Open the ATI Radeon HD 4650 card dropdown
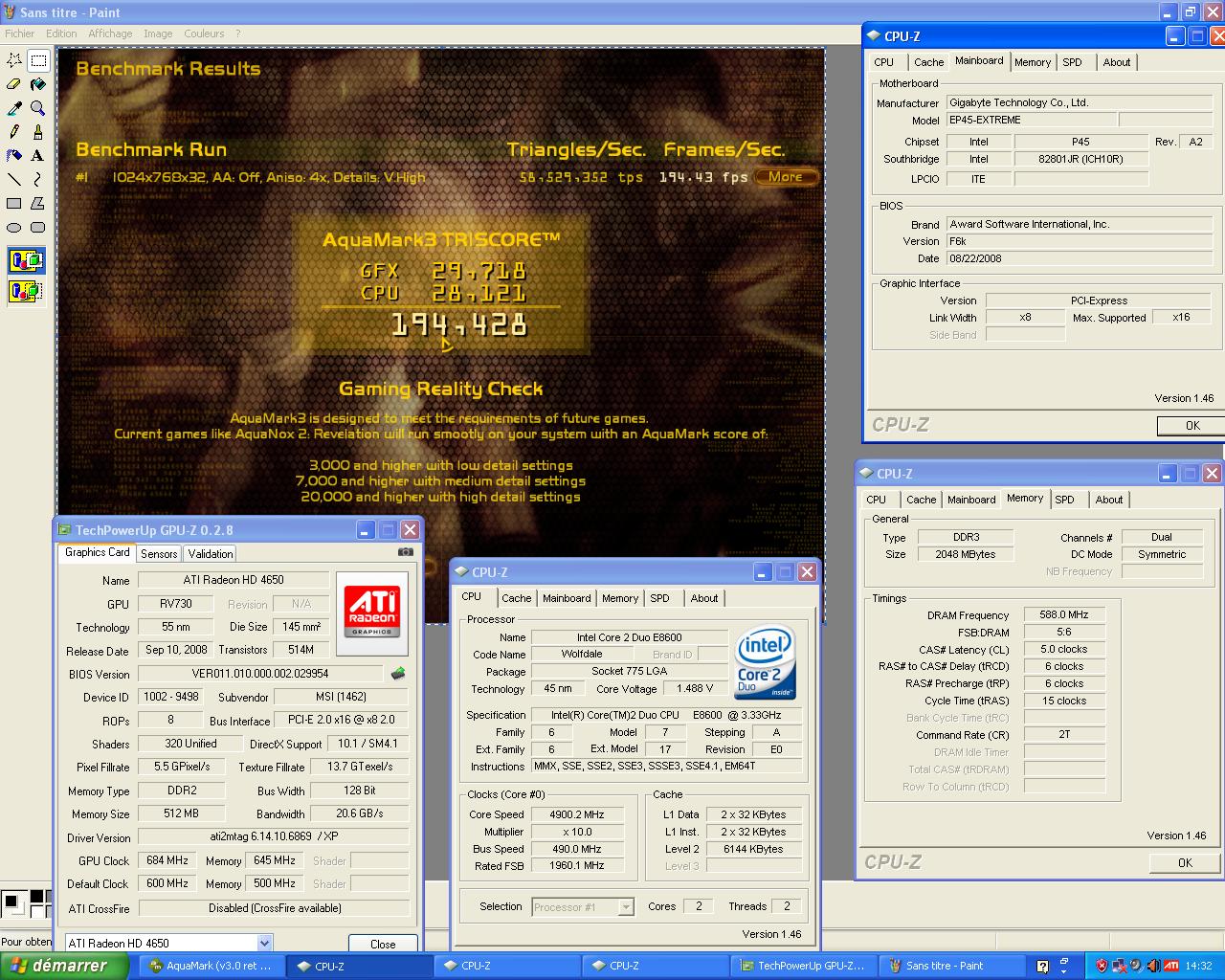Image resolution: width=1225 pixels, height=980 pixels. pos(265,943)
